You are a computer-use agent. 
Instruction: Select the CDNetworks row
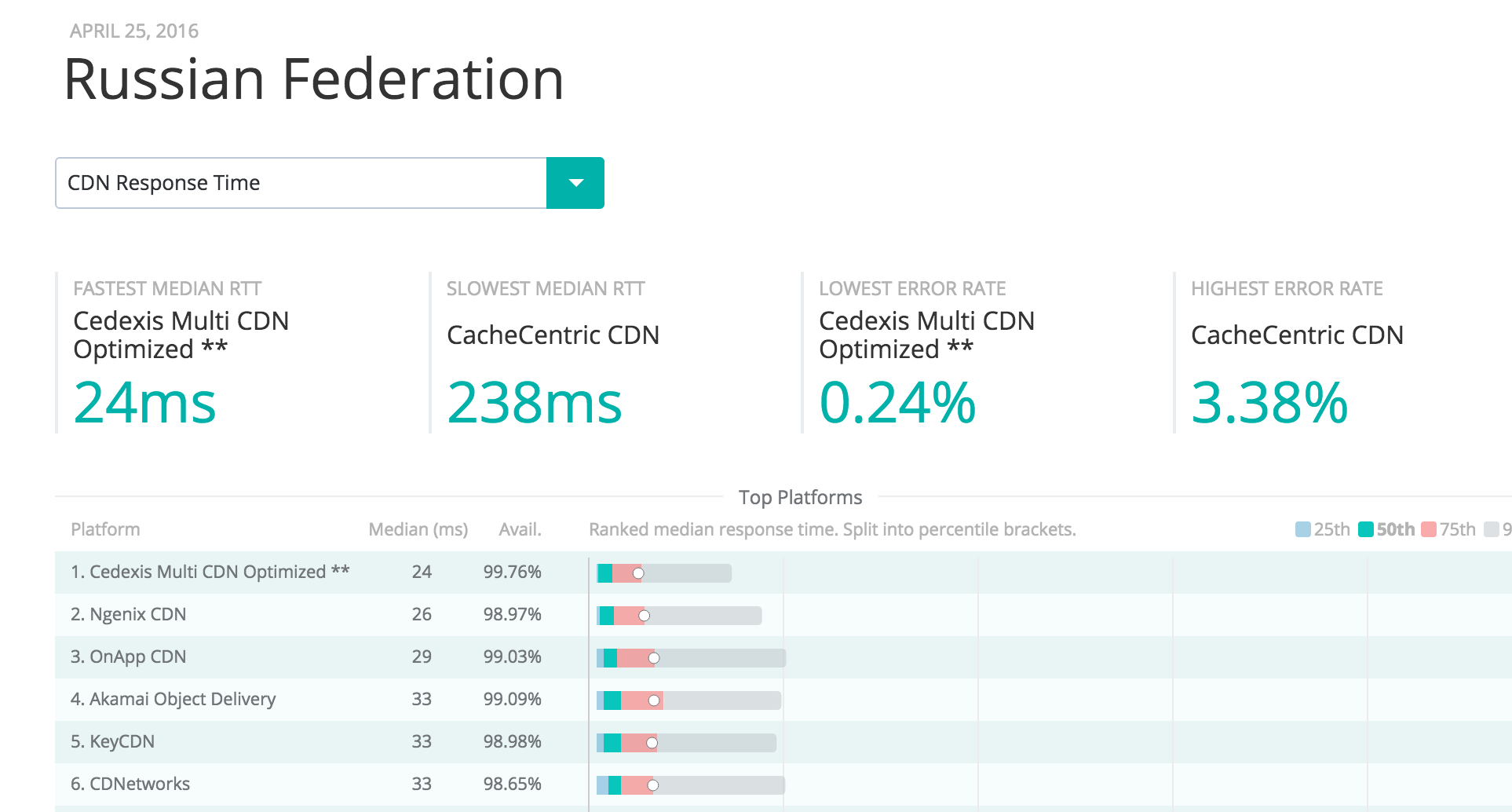783,785
